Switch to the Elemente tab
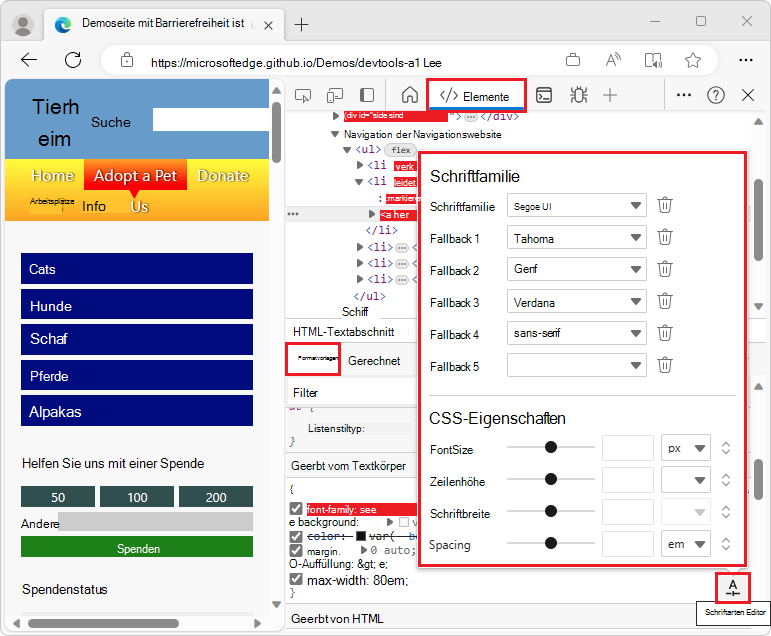 pos(475,95)
